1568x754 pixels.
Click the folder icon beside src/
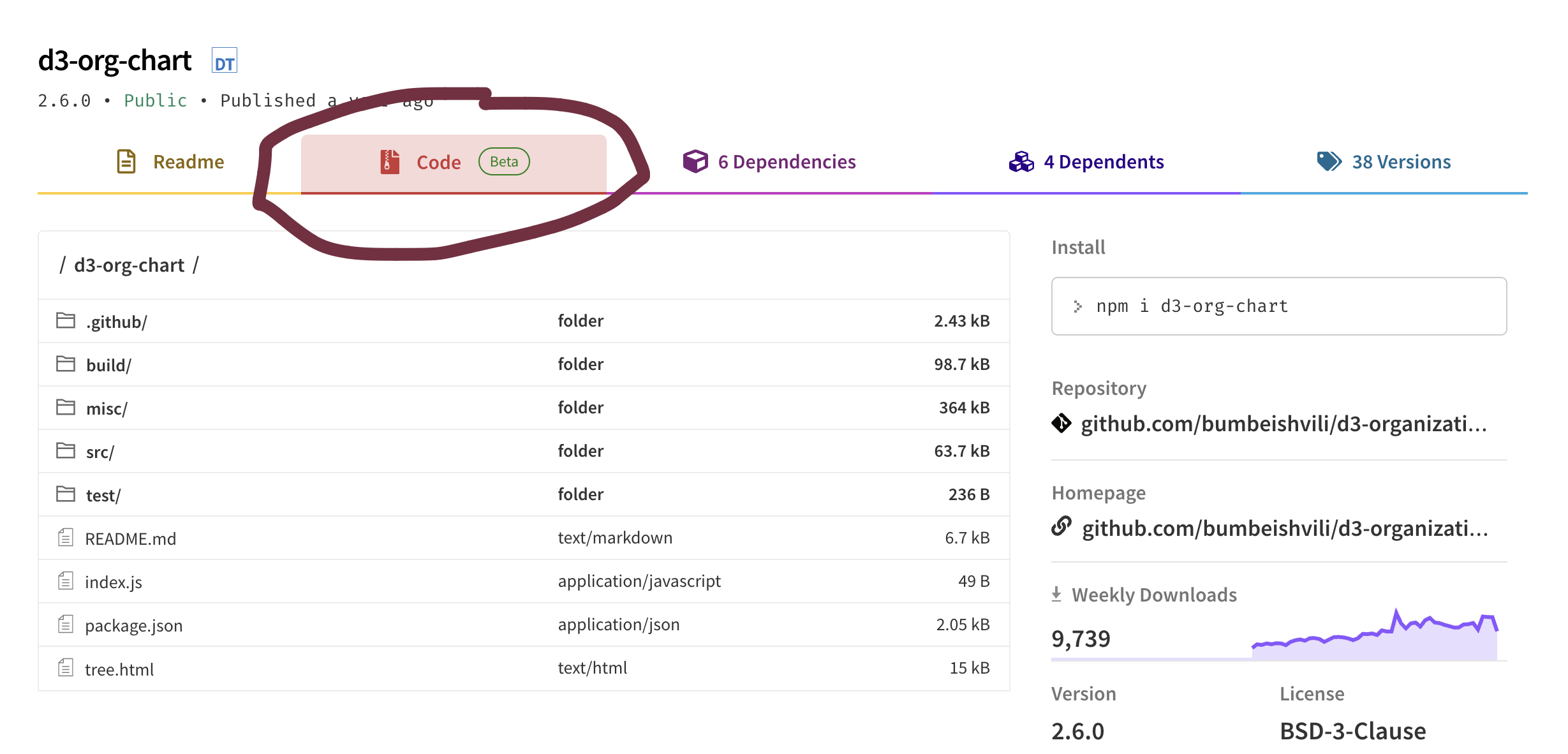coord(66,450)
